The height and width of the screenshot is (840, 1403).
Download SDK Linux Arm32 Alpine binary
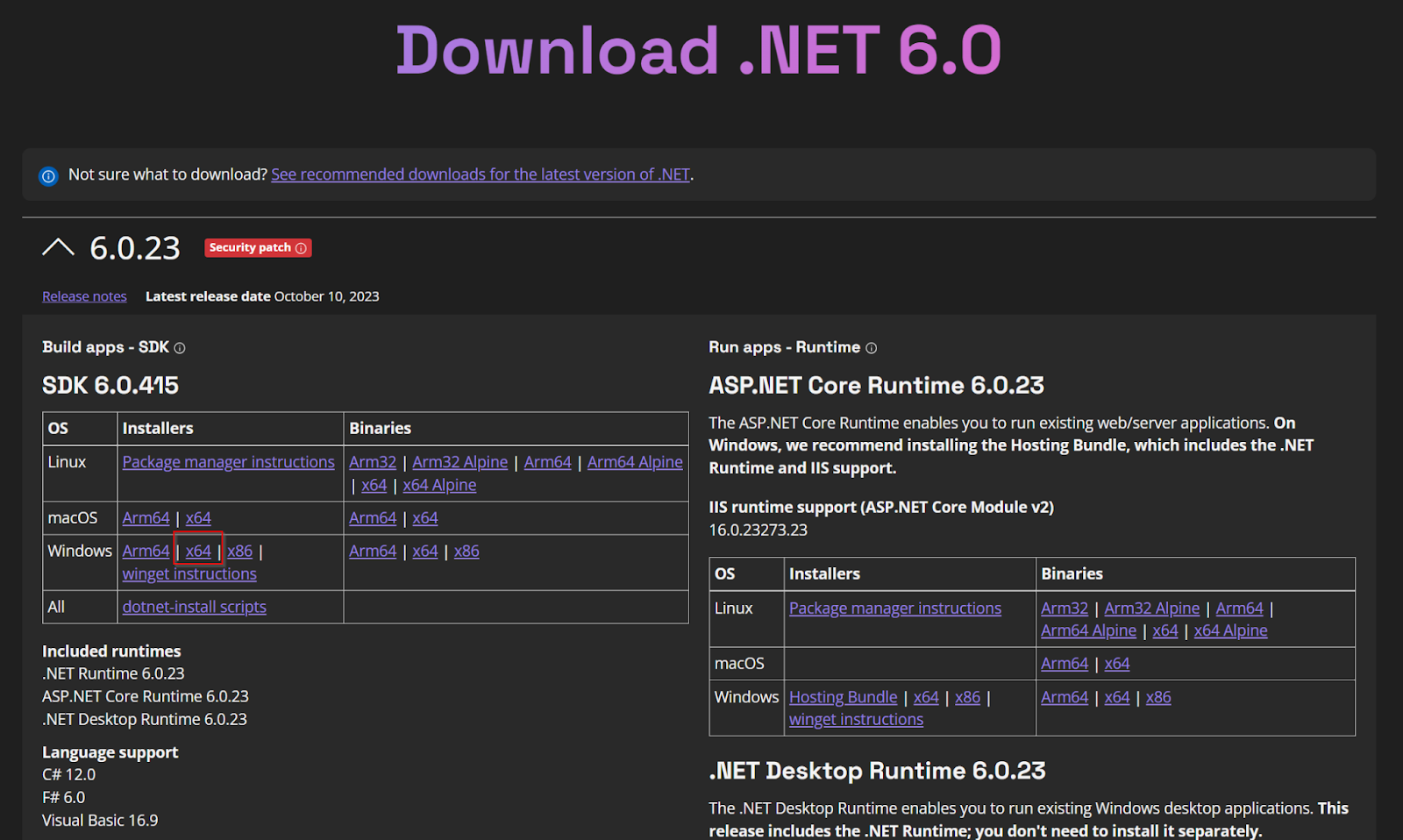coord(459,462)
